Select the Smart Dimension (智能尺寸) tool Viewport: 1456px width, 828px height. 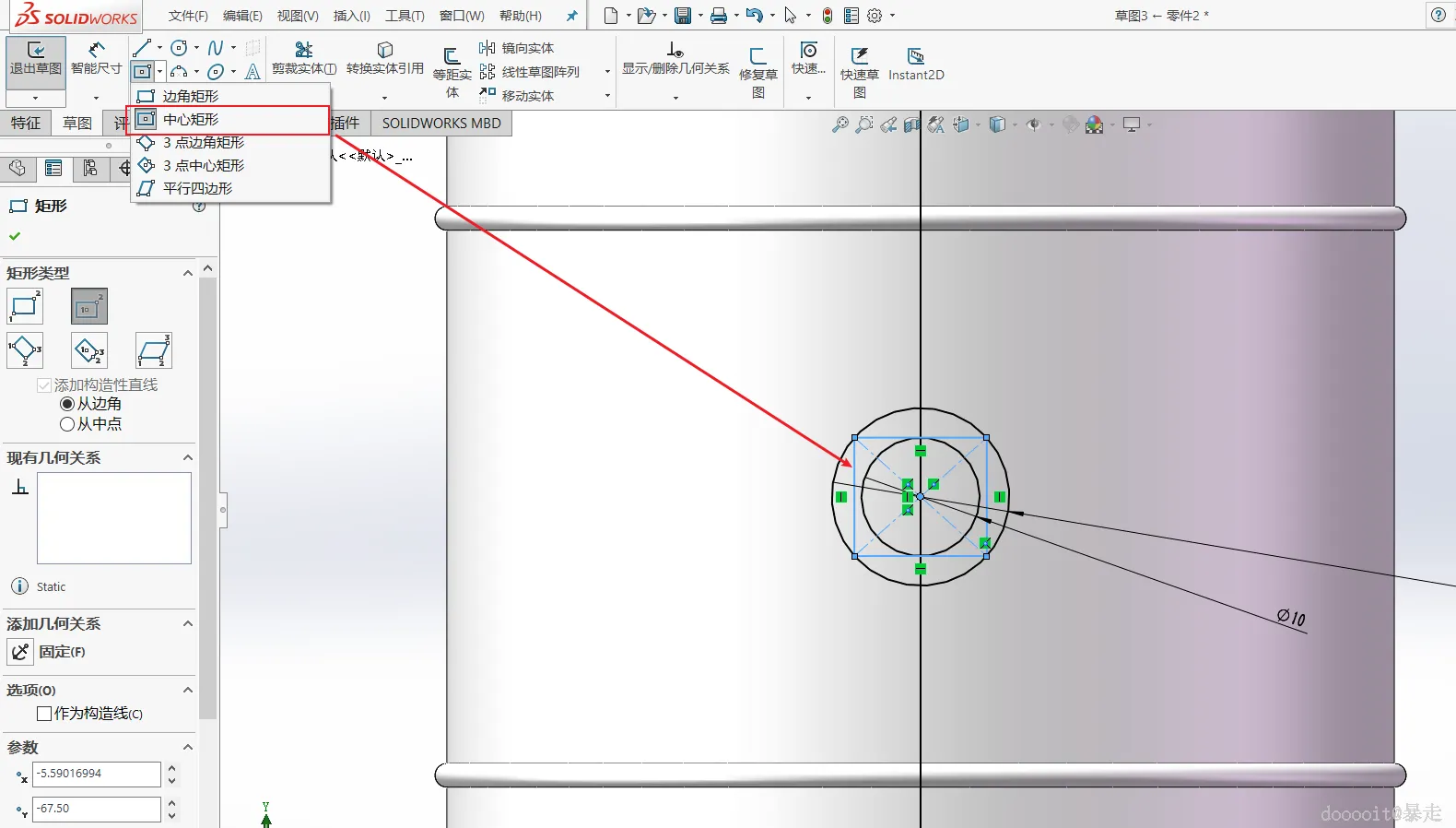[x=96, y=58]
